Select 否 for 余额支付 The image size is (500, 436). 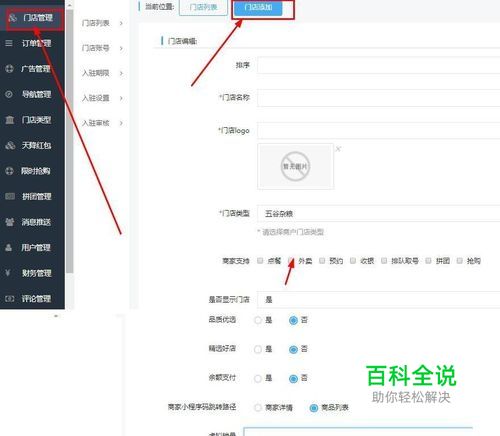[x=293, y=378]
